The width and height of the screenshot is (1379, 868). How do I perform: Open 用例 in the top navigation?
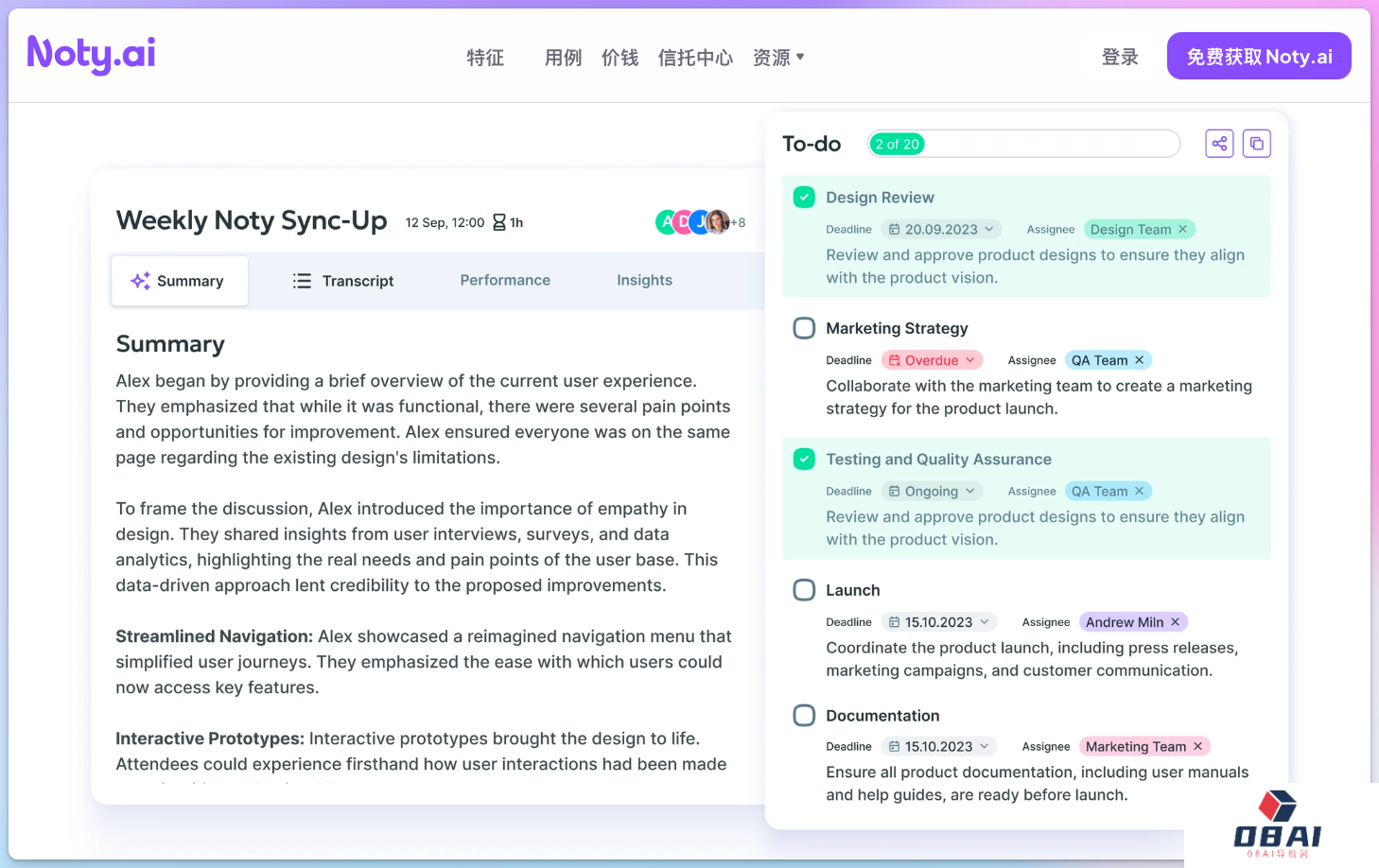[563, 58]
